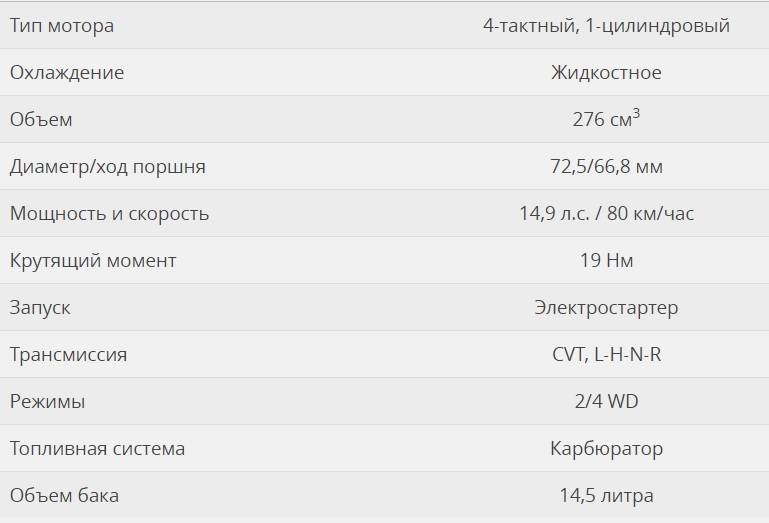Select the '14,9 л.с. / 80 км/час' value
769x523 pixels.
tap(607, 214)
